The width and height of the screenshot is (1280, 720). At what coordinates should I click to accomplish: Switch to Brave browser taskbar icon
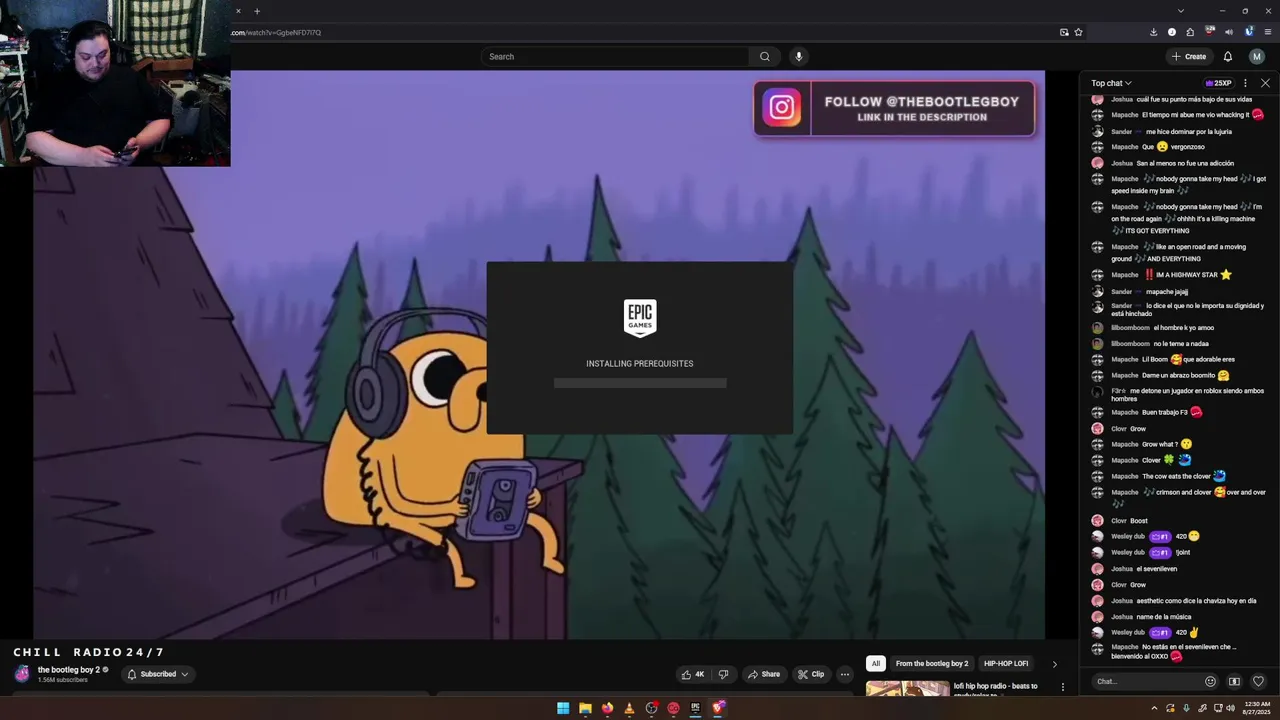(x=717, y=708)
